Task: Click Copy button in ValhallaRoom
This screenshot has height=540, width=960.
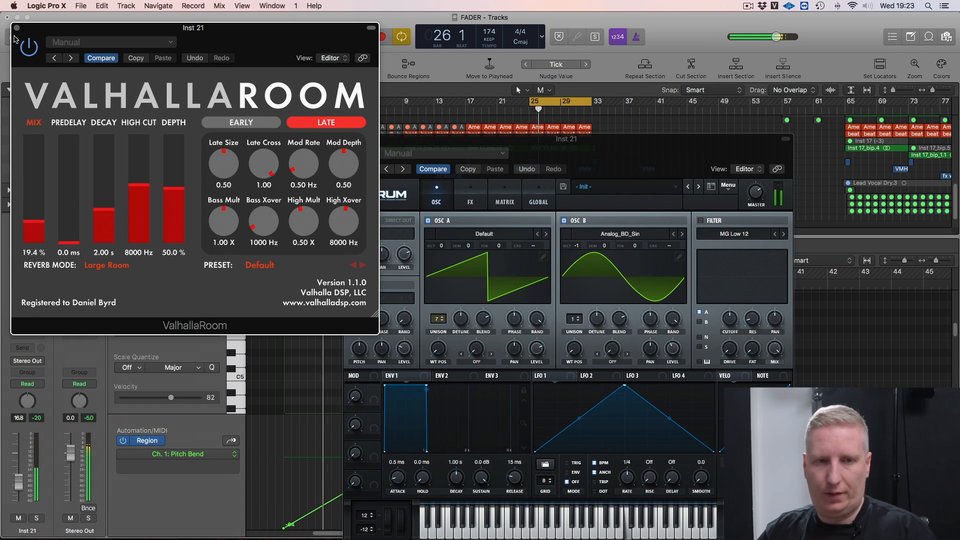Action: tap(136, 58)
